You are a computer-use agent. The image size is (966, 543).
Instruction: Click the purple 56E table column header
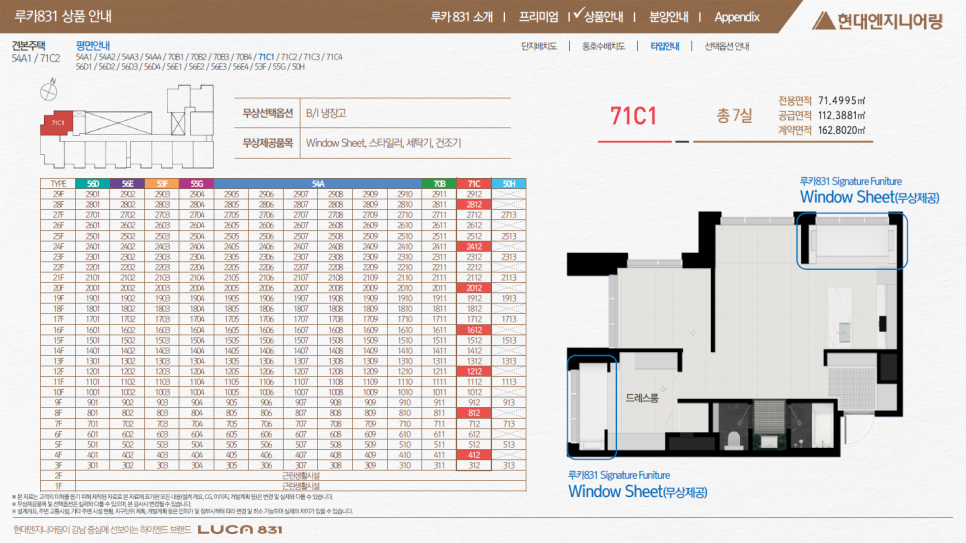point(128,184)
